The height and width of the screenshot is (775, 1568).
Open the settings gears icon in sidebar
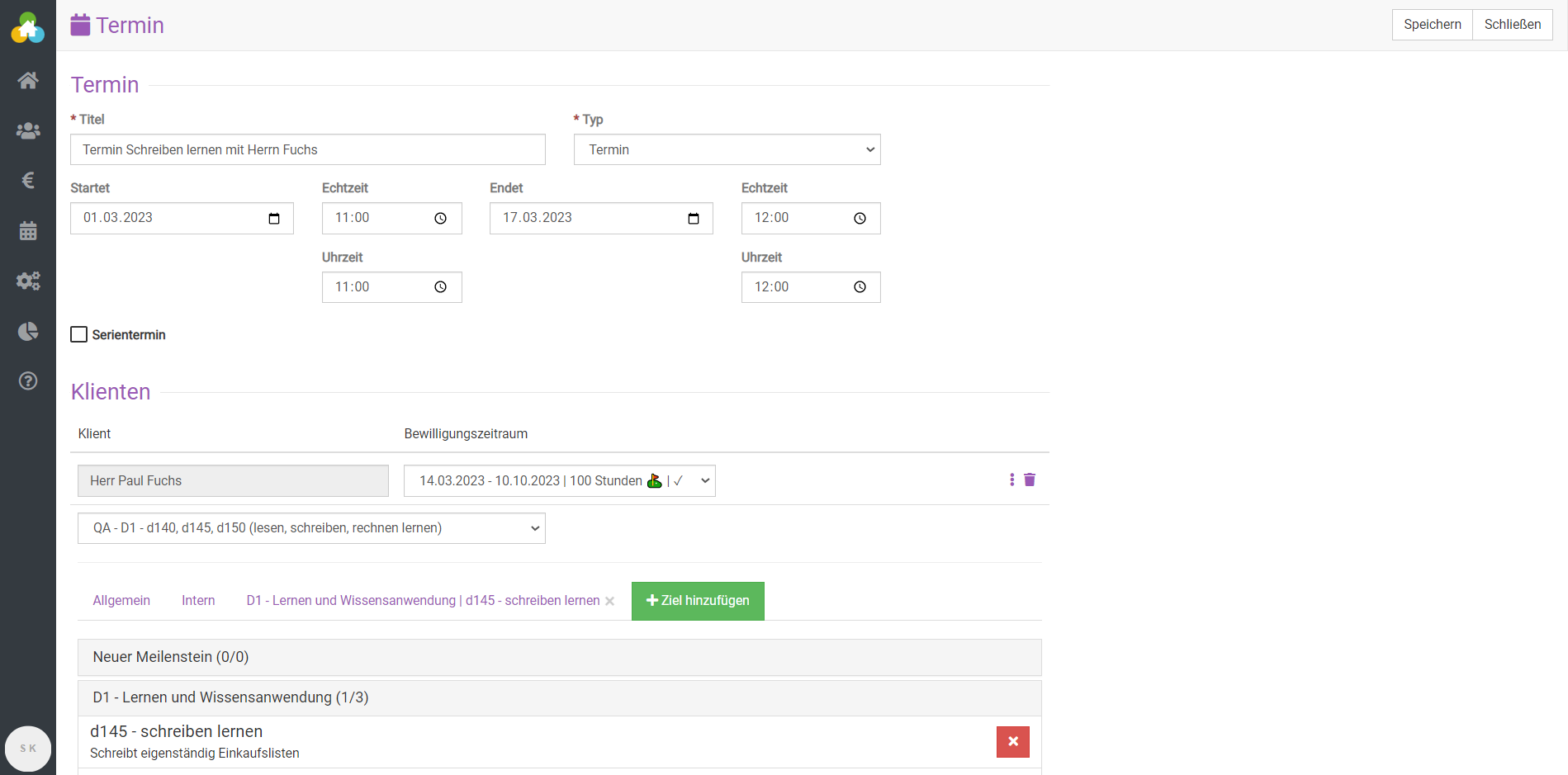[x=28, y=281]
